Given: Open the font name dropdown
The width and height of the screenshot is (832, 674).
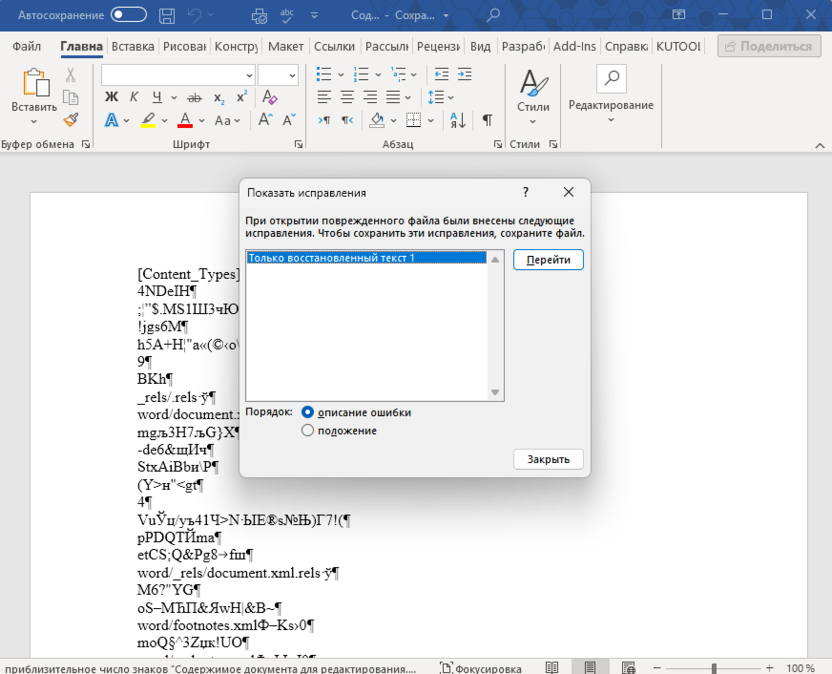Looking at the screenshot, I should (x=249, y=75).
